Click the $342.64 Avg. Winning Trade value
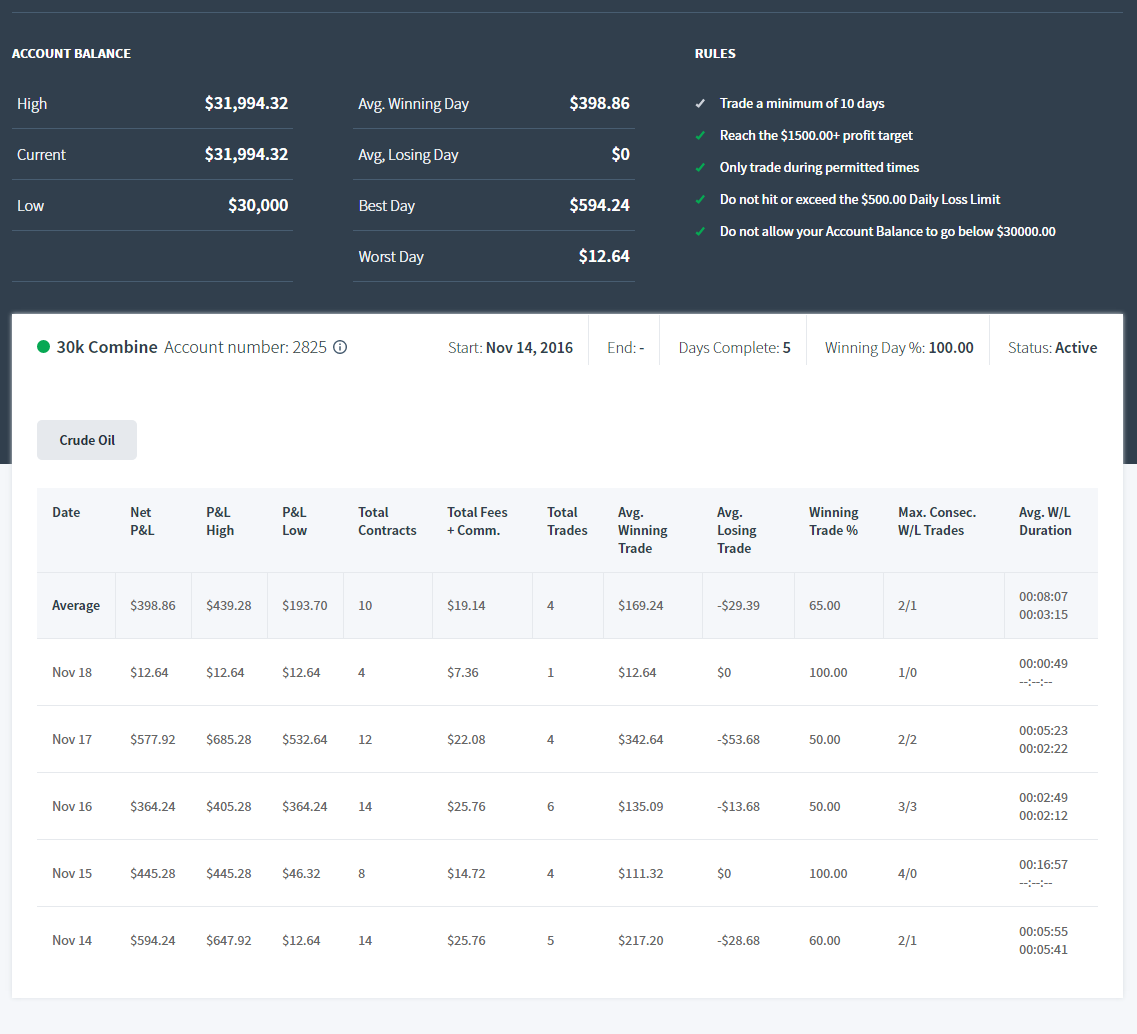Viewport: 1137px width, 1034px height. (x=640, y=740)
